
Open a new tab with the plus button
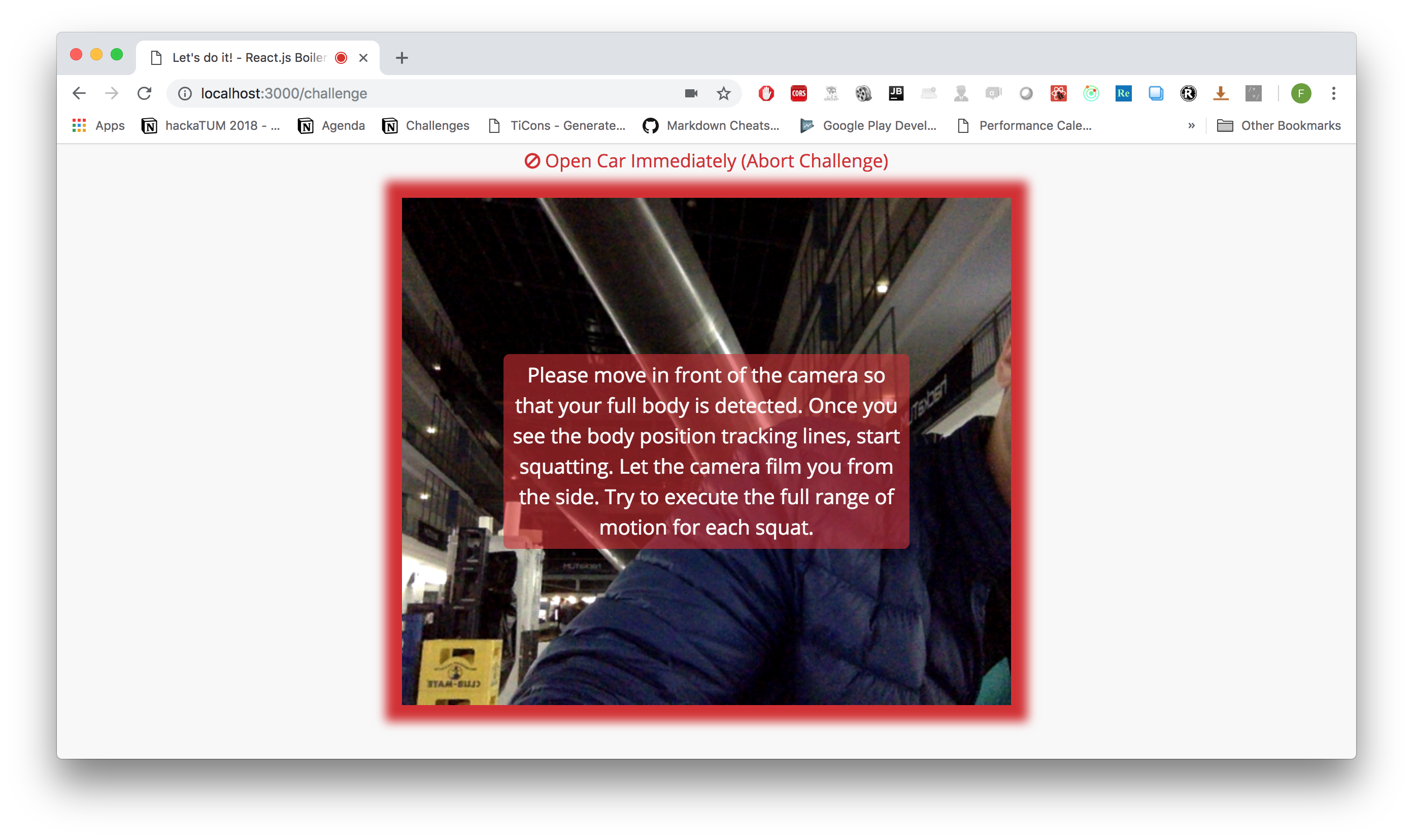click(x=401, y=58)
